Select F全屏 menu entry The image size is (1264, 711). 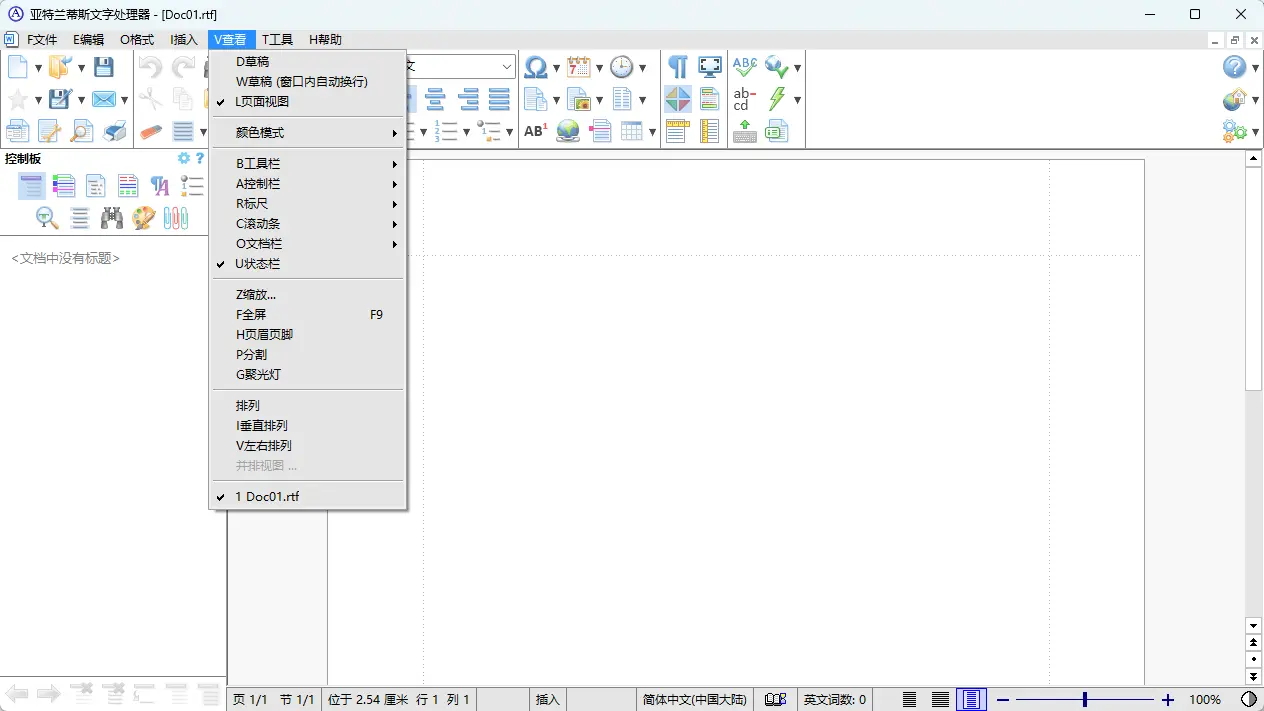tap(307, 315)
